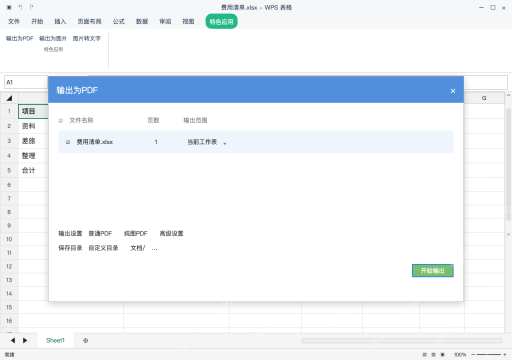Screen dimensions: 512x360
Task: Select cell containing 差旅
Action: [33, 141]
